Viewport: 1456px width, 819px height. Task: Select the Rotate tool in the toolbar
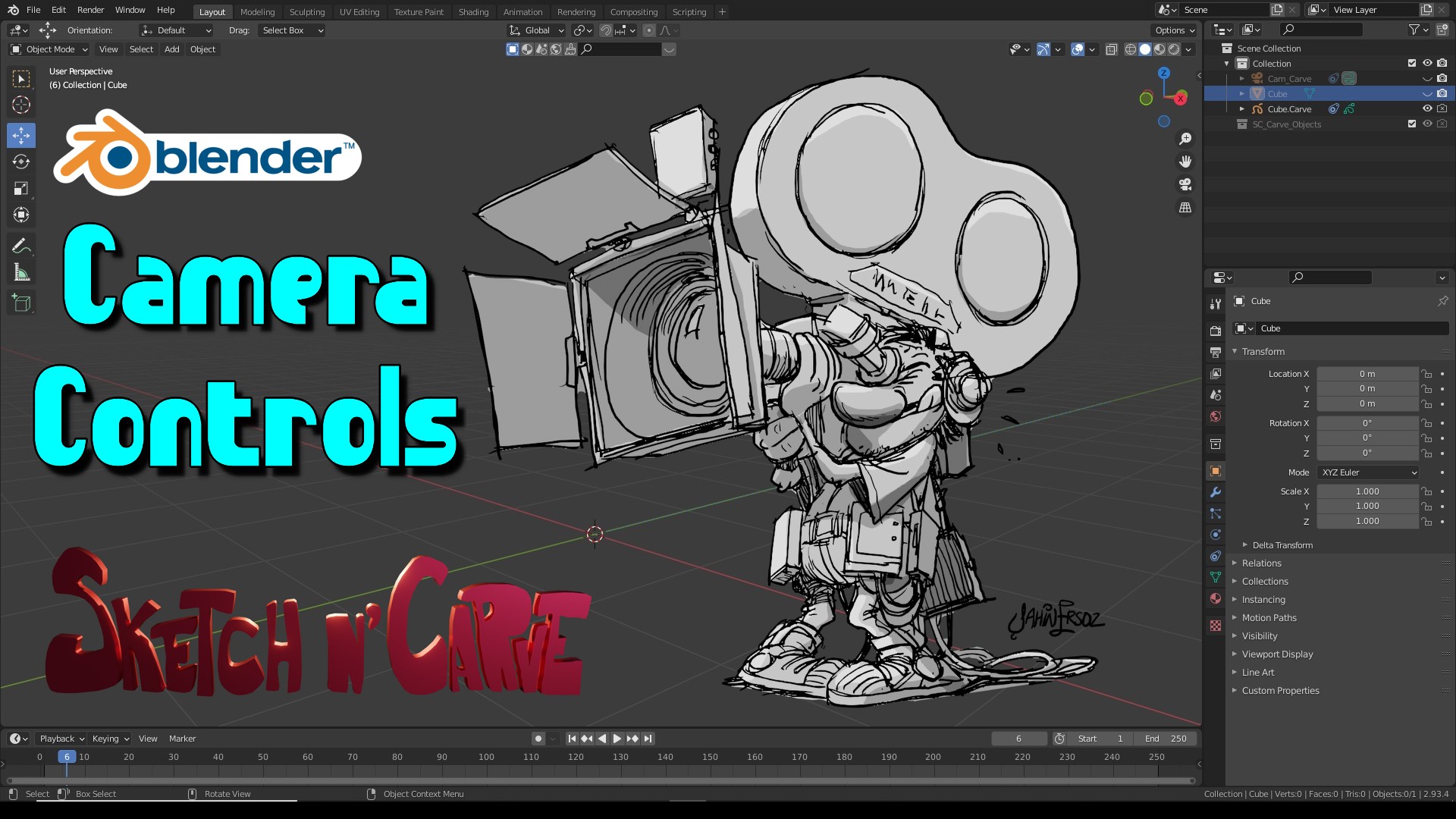tap(20, 162)
